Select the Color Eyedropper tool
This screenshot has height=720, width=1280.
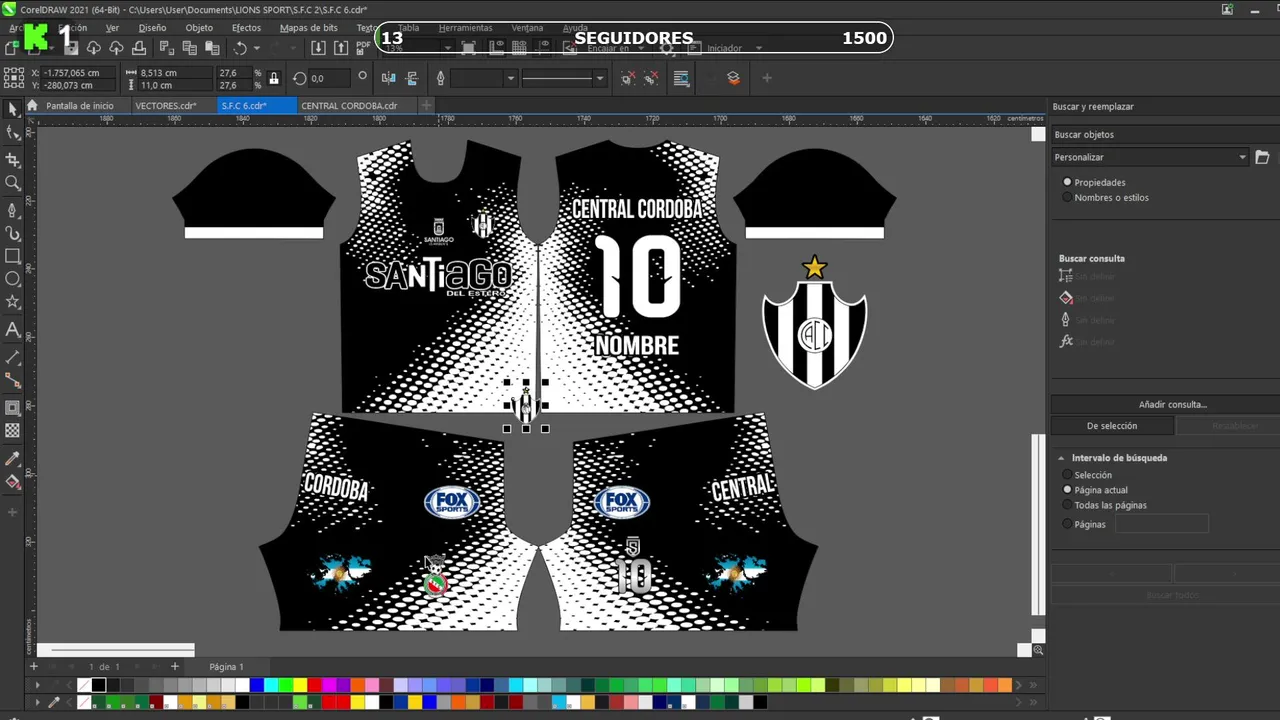point(12,459)
